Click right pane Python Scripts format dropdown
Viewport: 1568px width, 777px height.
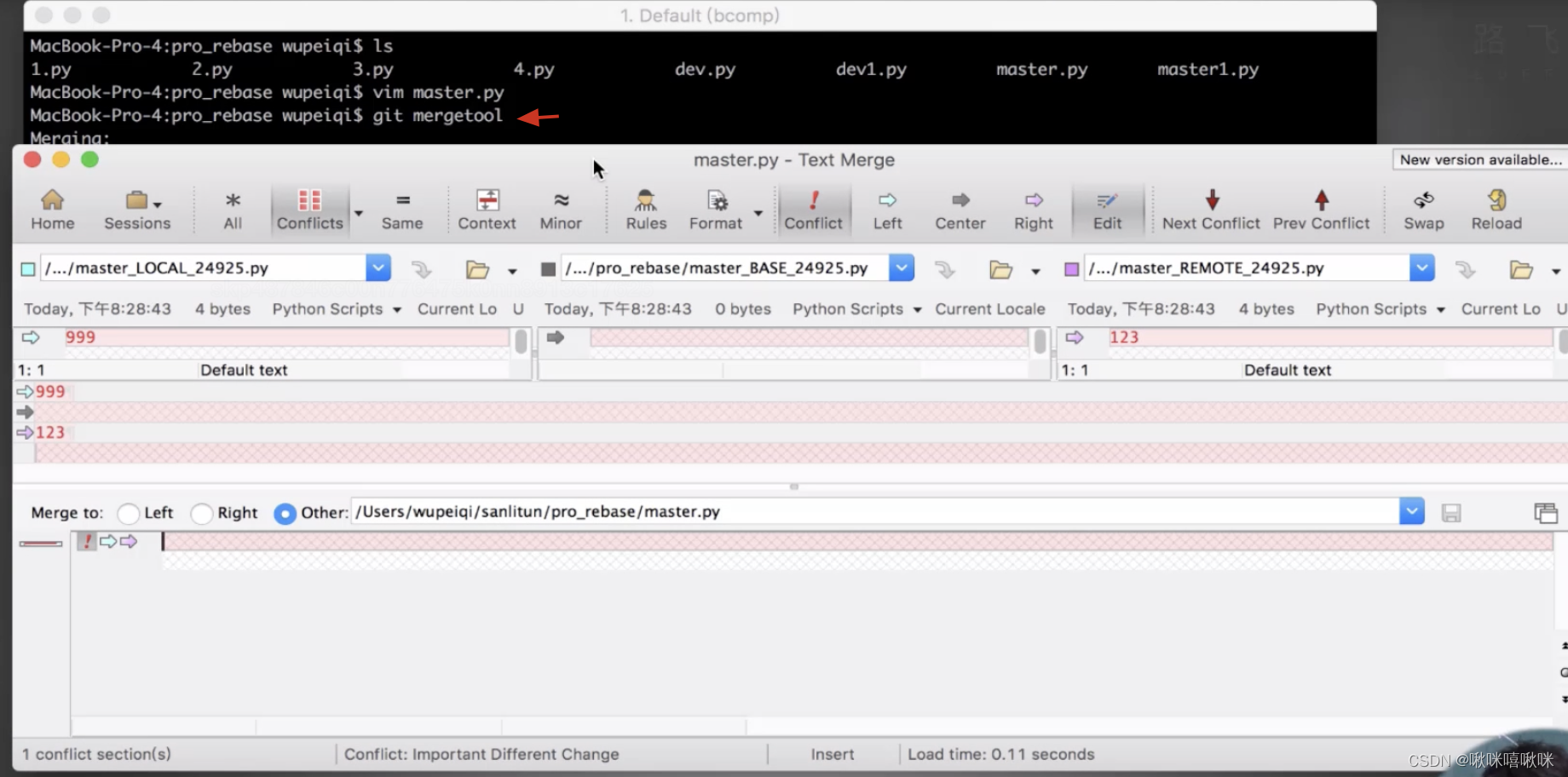1381,309
